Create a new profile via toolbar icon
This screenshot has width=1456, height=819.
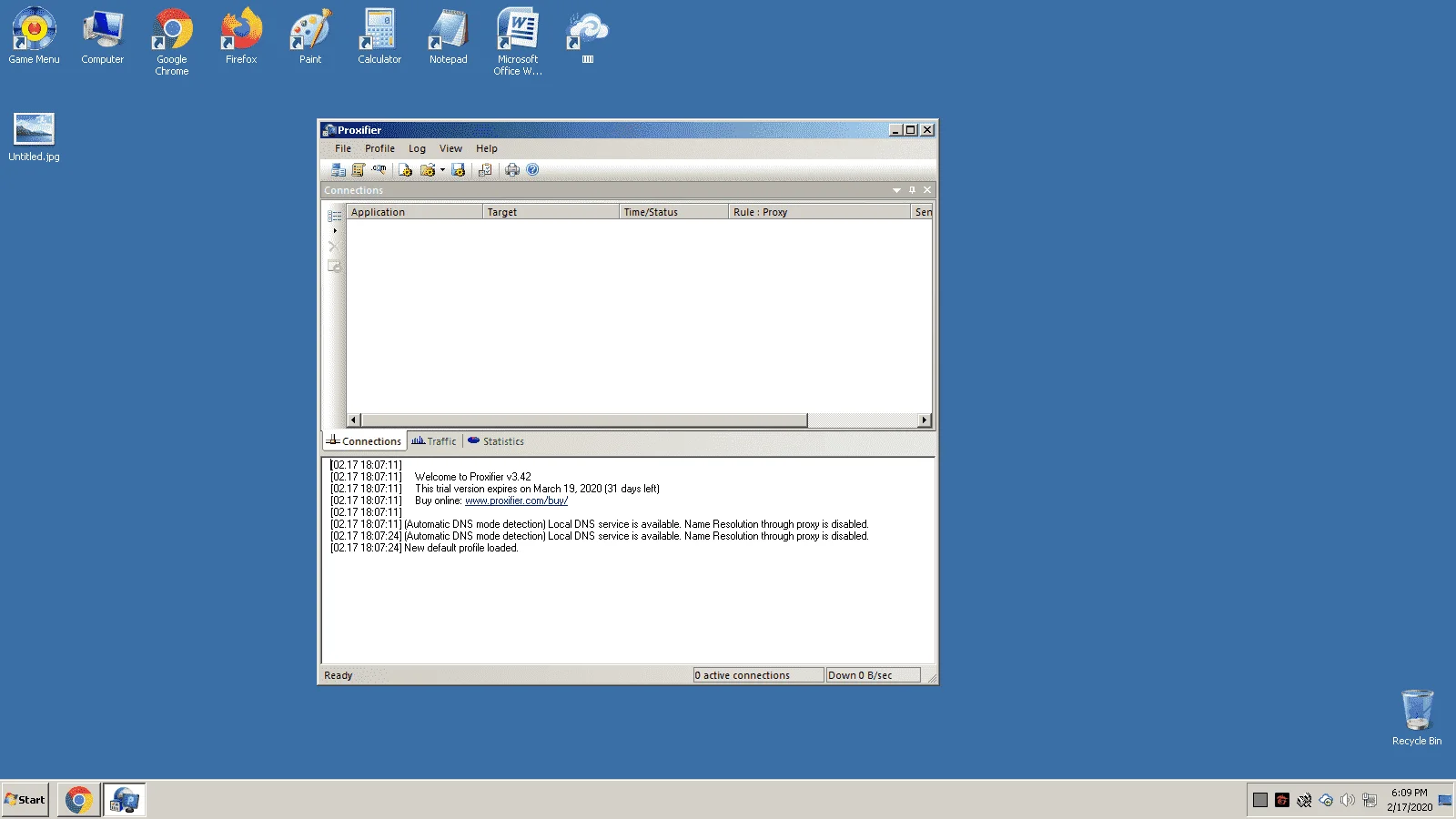(x=405, y=170)
